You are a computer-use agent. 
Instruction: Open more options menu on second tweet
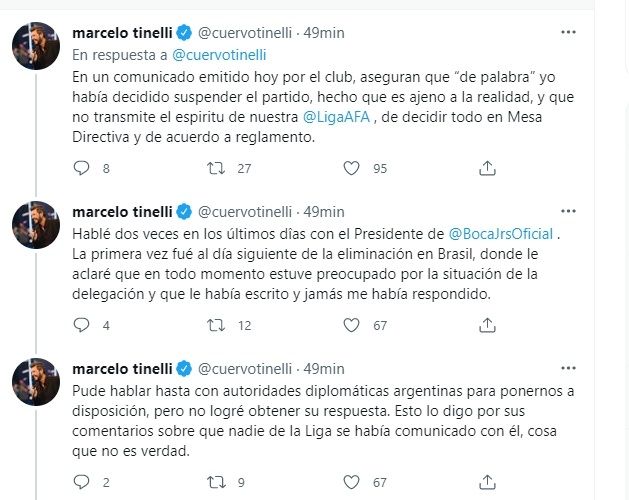point(568,212)
